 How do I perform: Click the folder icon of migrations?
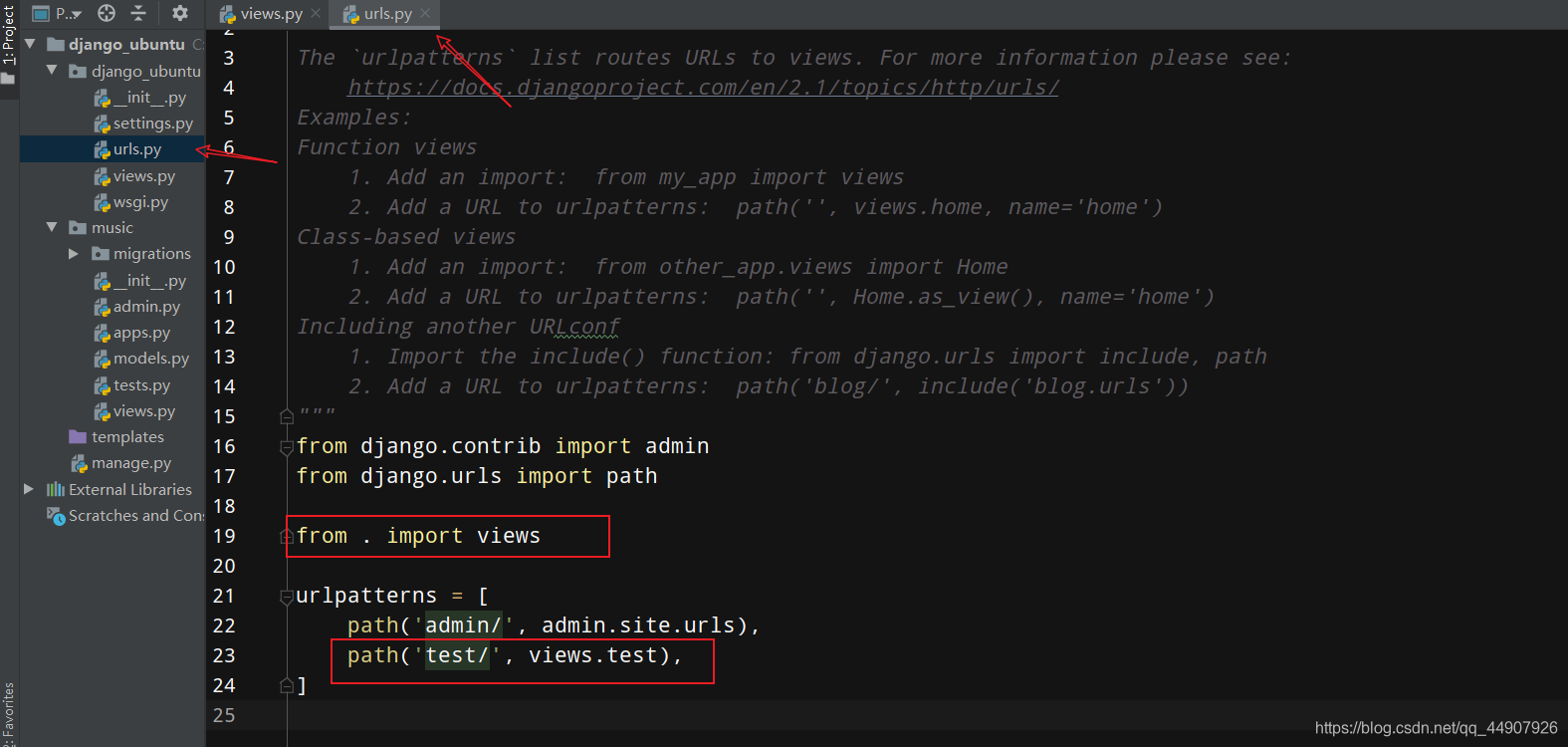100,254
